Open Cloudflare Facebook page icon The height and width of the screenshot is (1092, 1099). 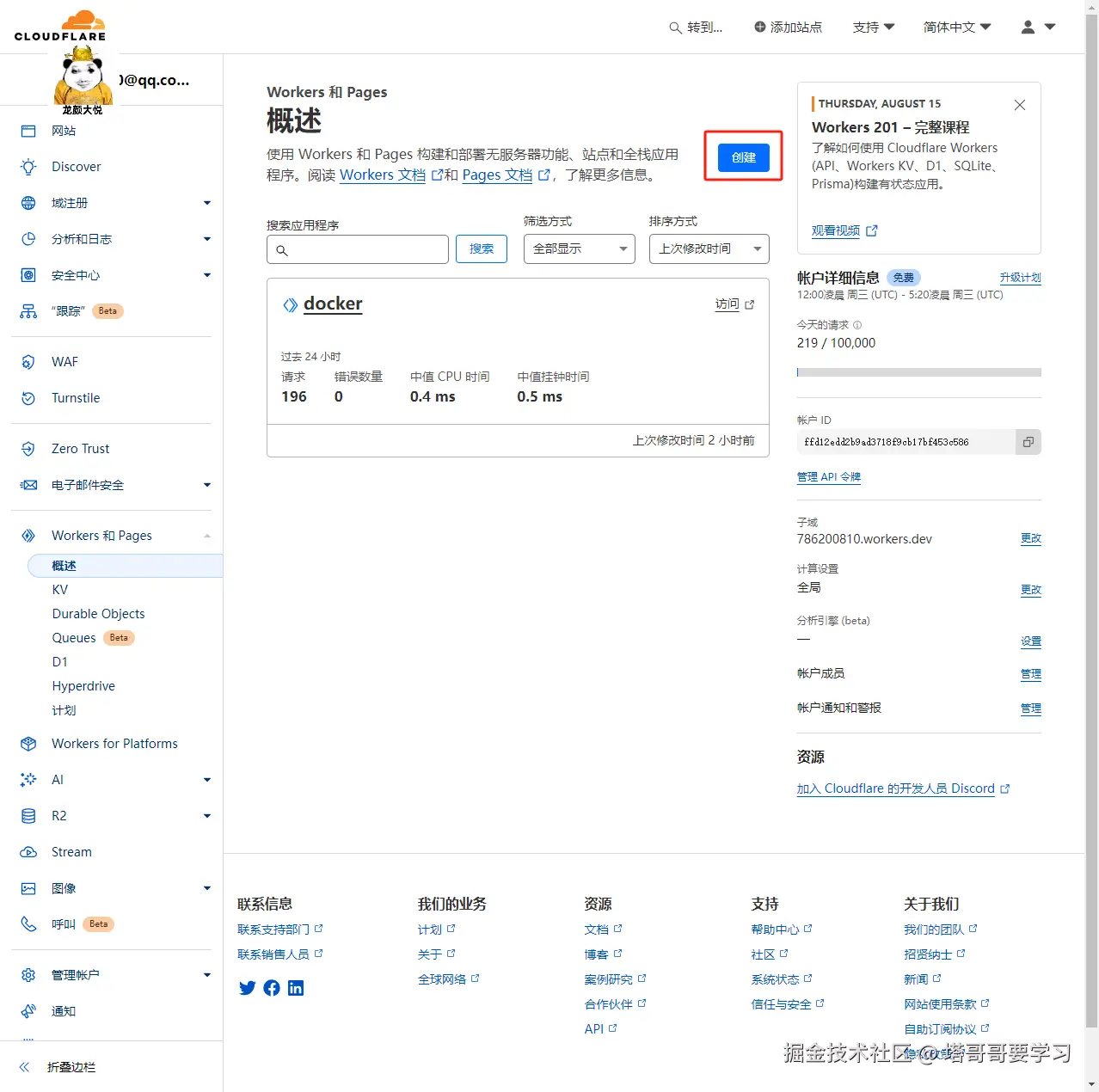272,988
